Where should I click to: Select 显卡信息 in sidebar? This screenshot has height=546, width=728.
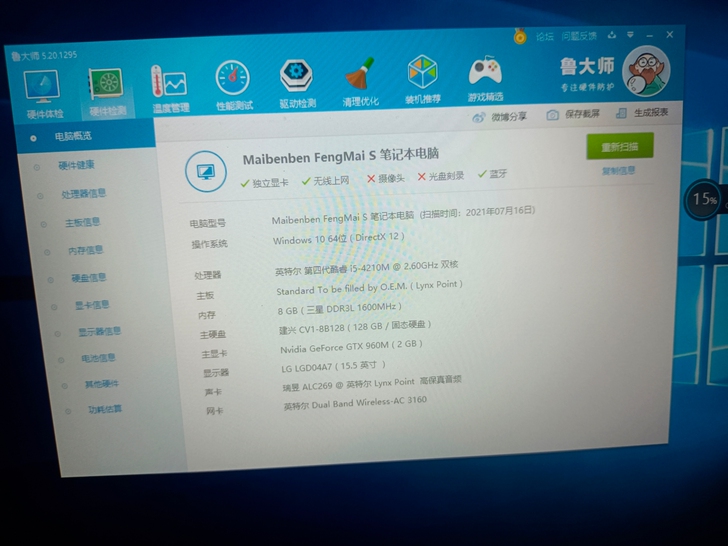click(x=92, y=305)
